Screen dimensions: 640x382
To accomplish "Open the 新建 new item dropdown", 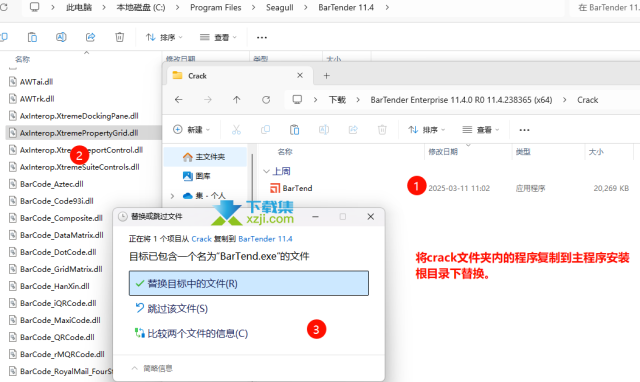I will [x=191, y=130].
